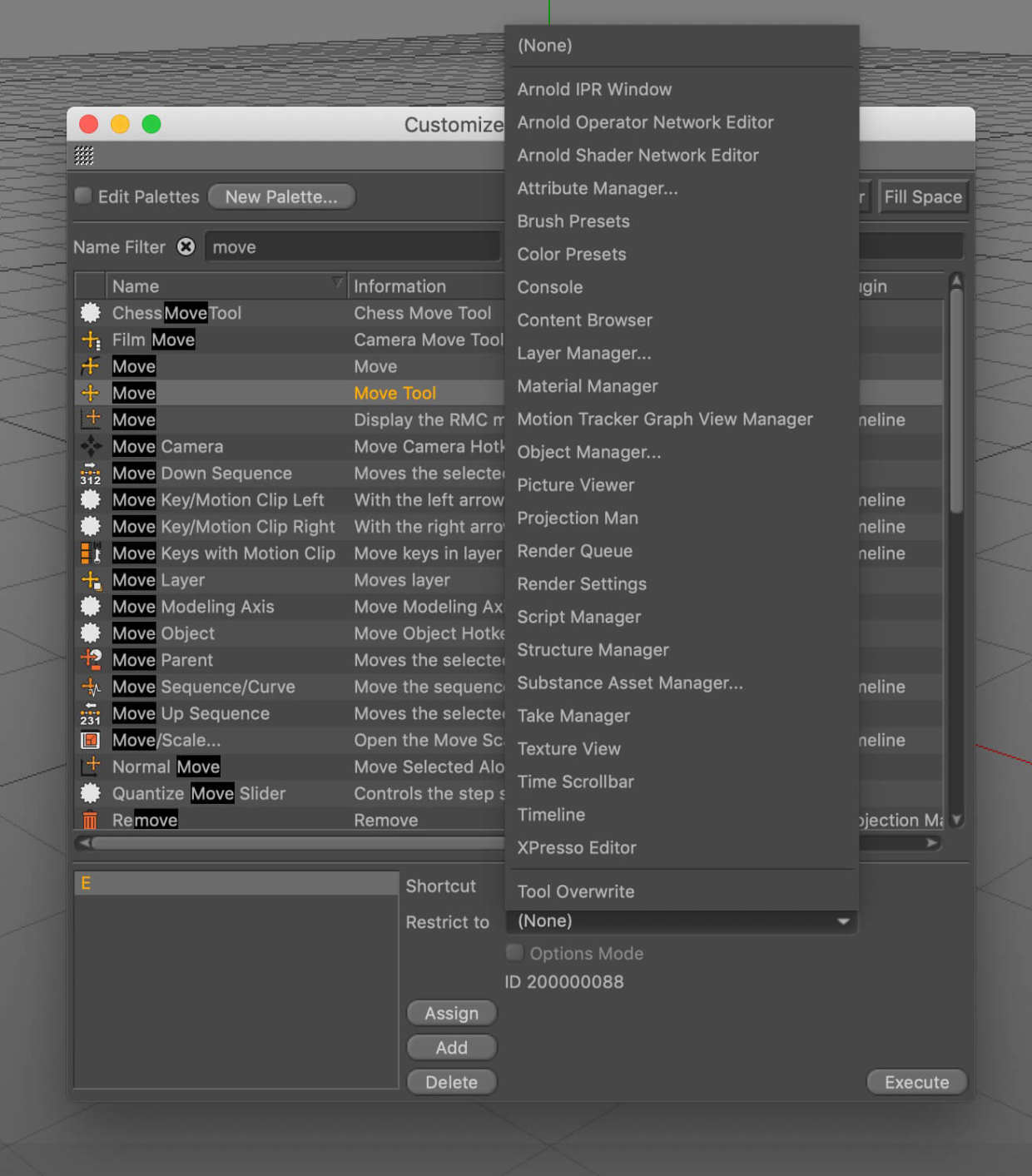Image resolution: width=1032 pixels, height=1176 pixels.
Task: Click the 'Move Camera' command name
Action: click(x=167, y=447)
